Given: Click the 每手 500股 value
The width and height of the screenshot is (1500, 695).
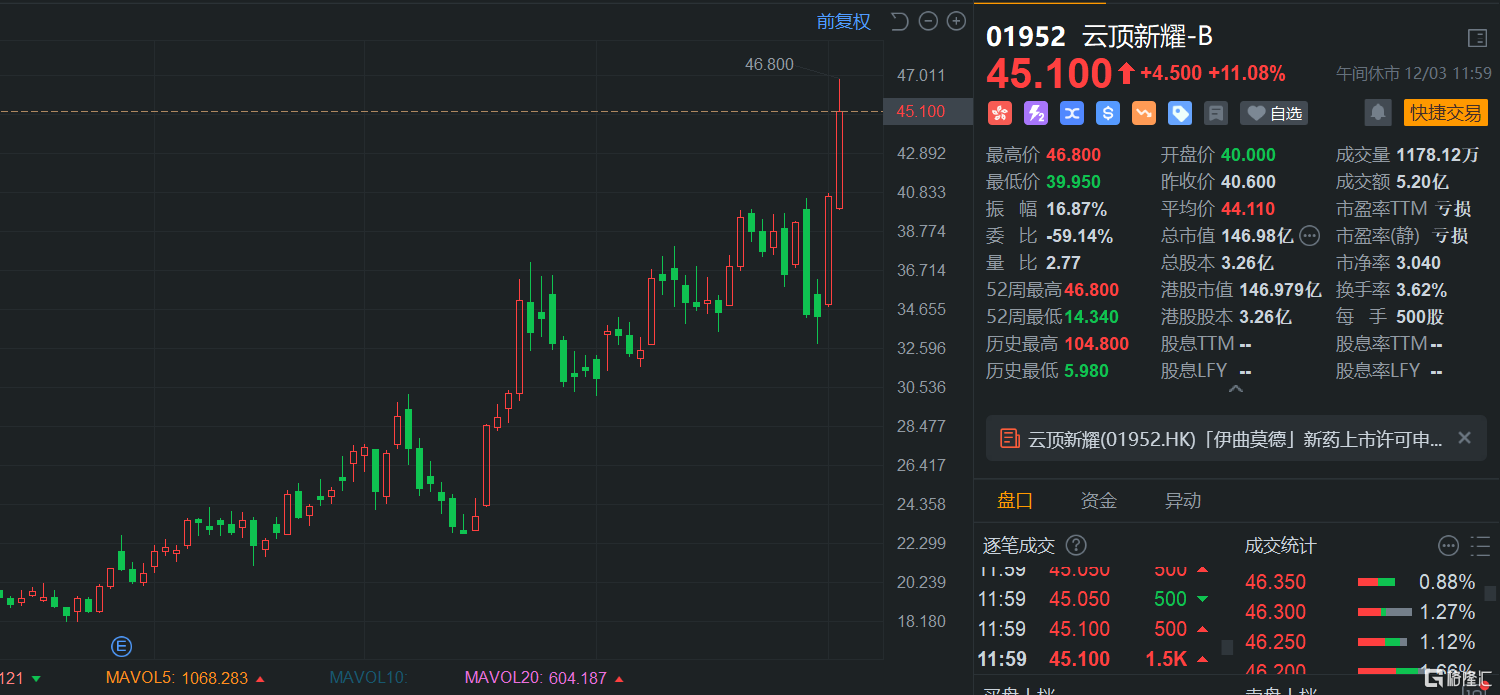Looking at the screenshot, I should [x=1421, y=317].
